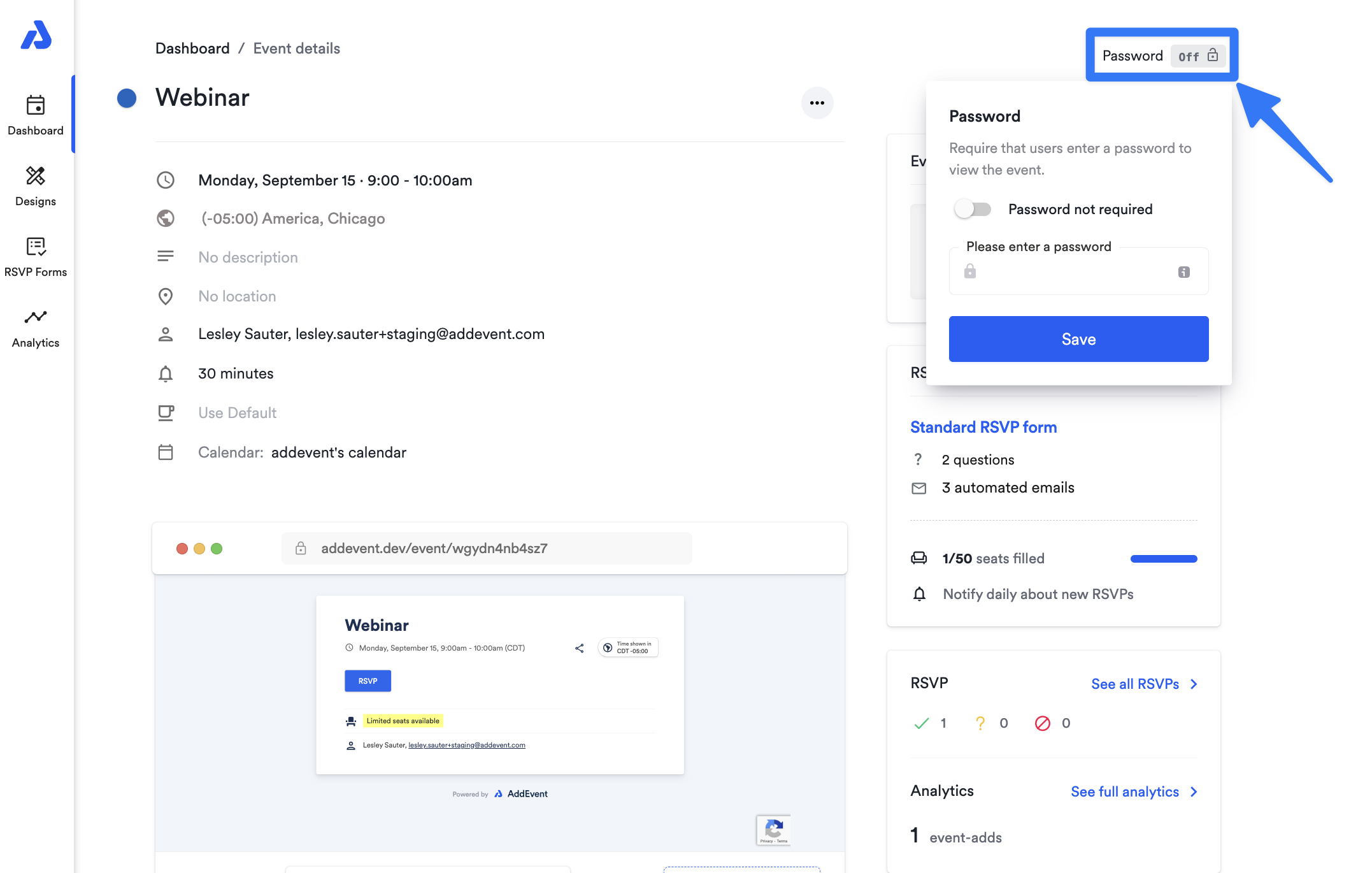Click the RSVP button in preview
This screenshot has width=1372, height=873.
click(x=368, y=681)
